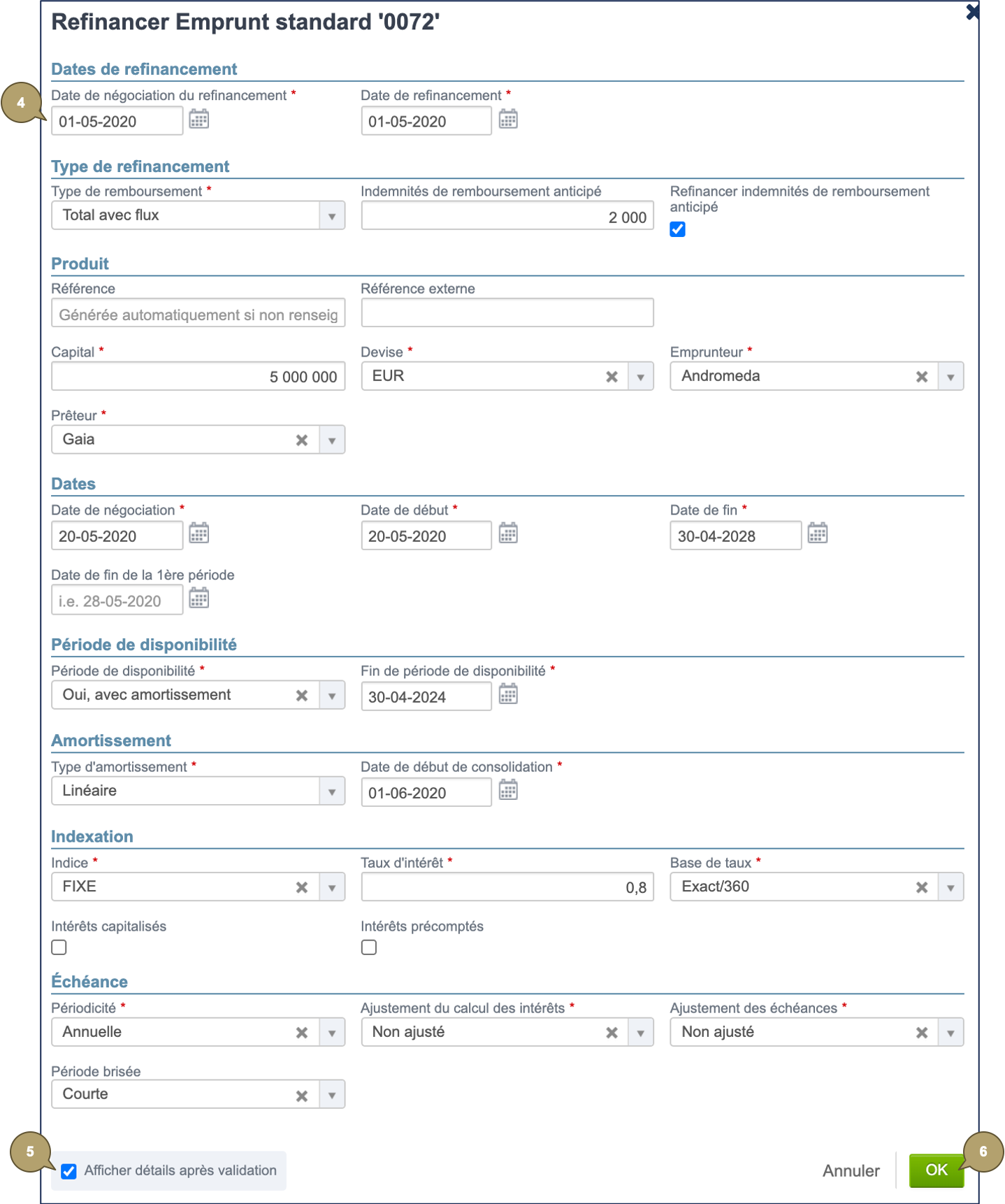The height and width of the screenshot is (1204, 1005).
Task: Open calendar for Date de début
Action: click(x=508, y=534)
